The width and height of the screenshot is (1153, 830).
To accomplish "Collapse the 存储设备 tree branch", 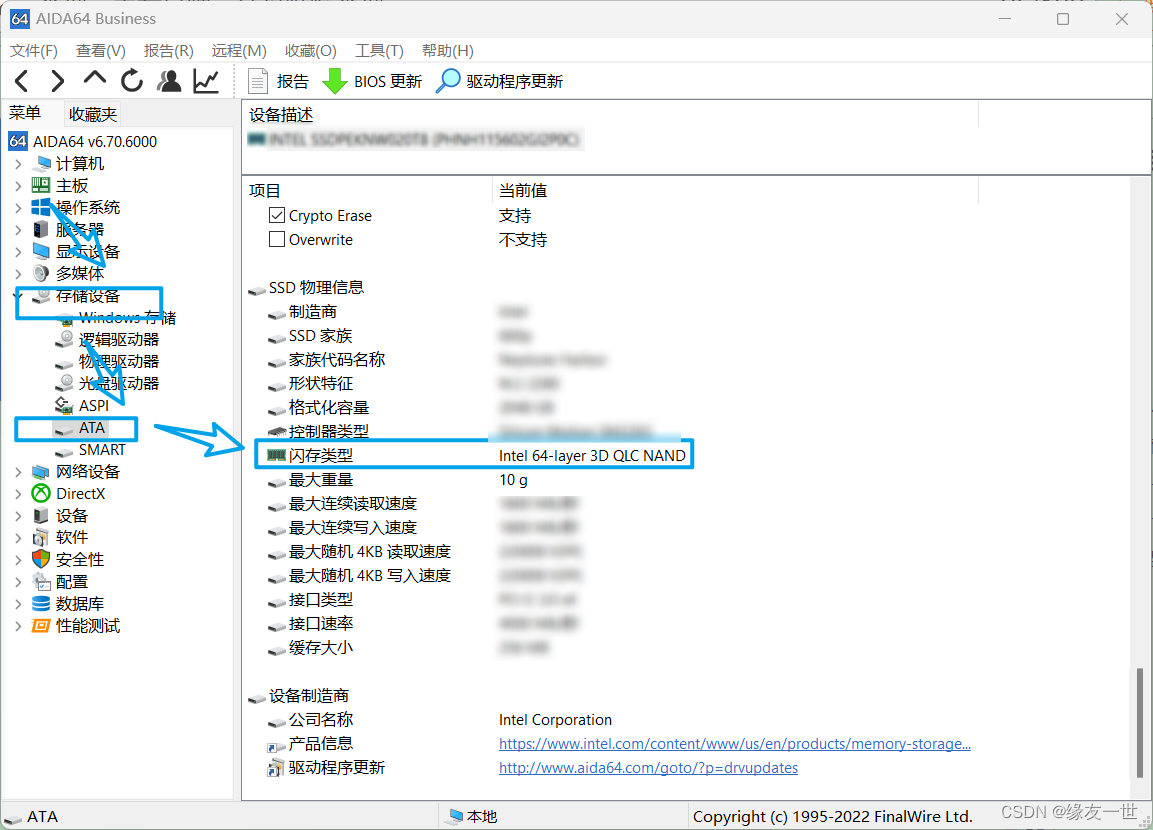I will [x=17, y=295].
